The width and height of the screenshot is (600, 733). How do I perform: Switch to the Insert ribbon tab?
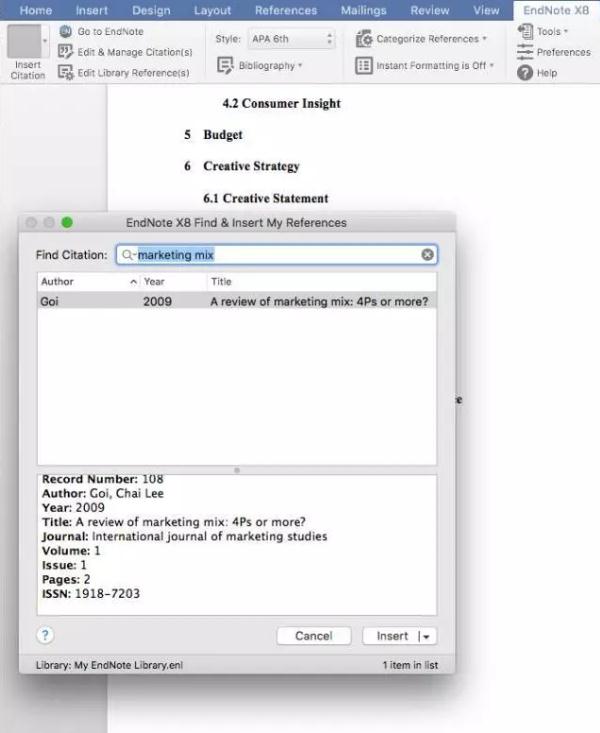tap(92, 10)
